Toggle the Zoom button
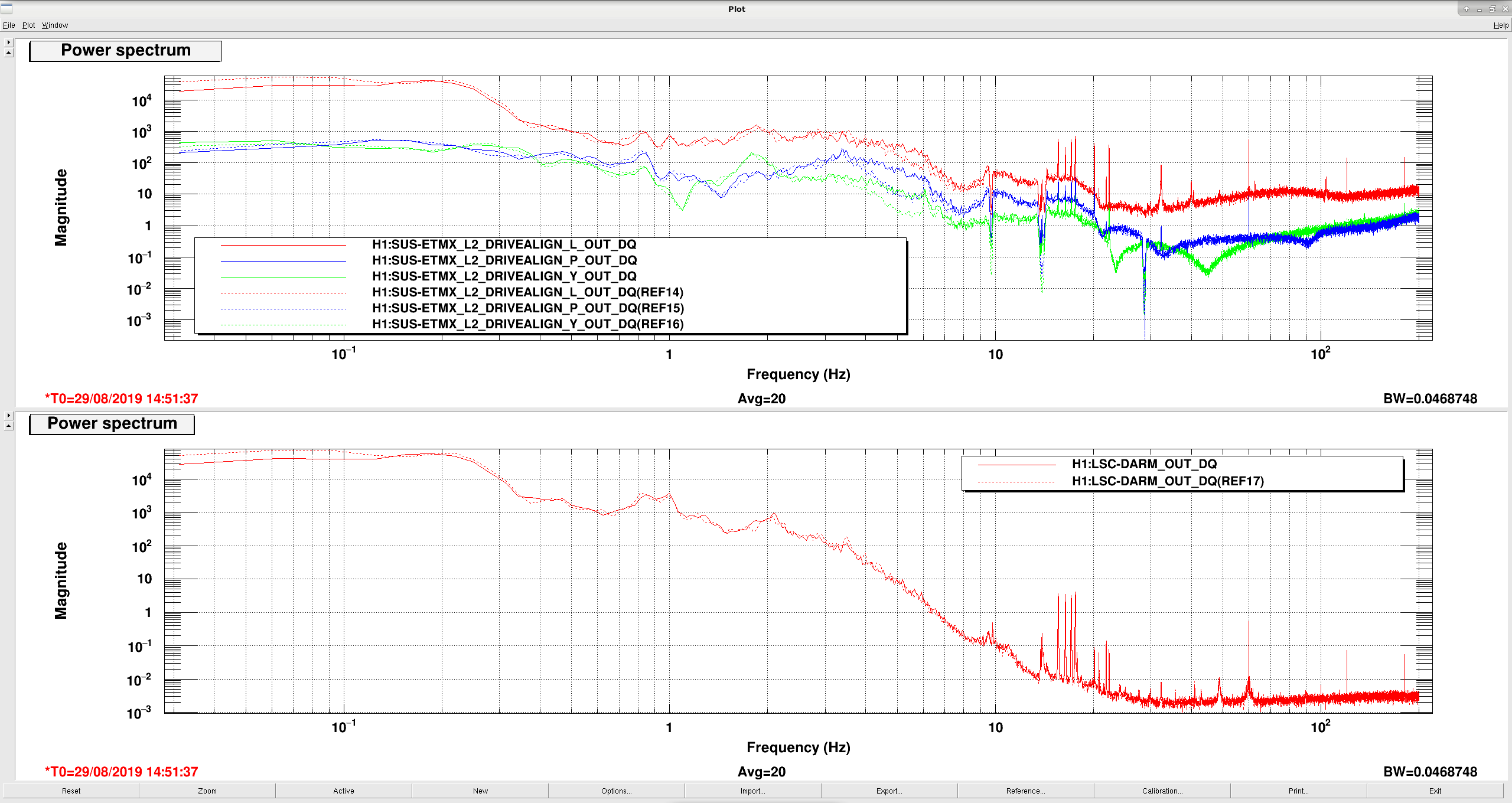This screenshot has height=803, width=1512. pyautogui.click(x=207, y=791)
